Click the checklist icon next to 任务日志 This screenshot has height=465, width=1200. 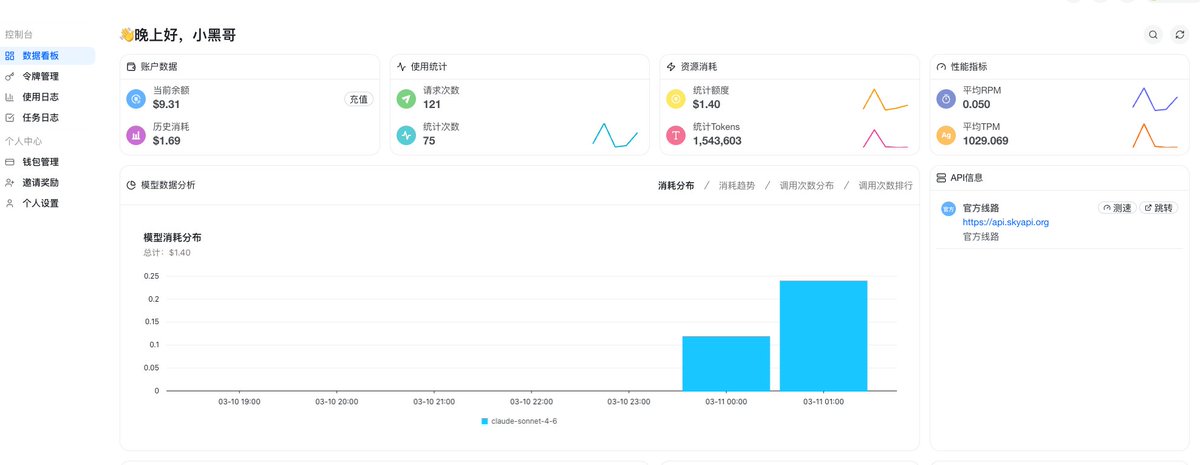[10, 117]
